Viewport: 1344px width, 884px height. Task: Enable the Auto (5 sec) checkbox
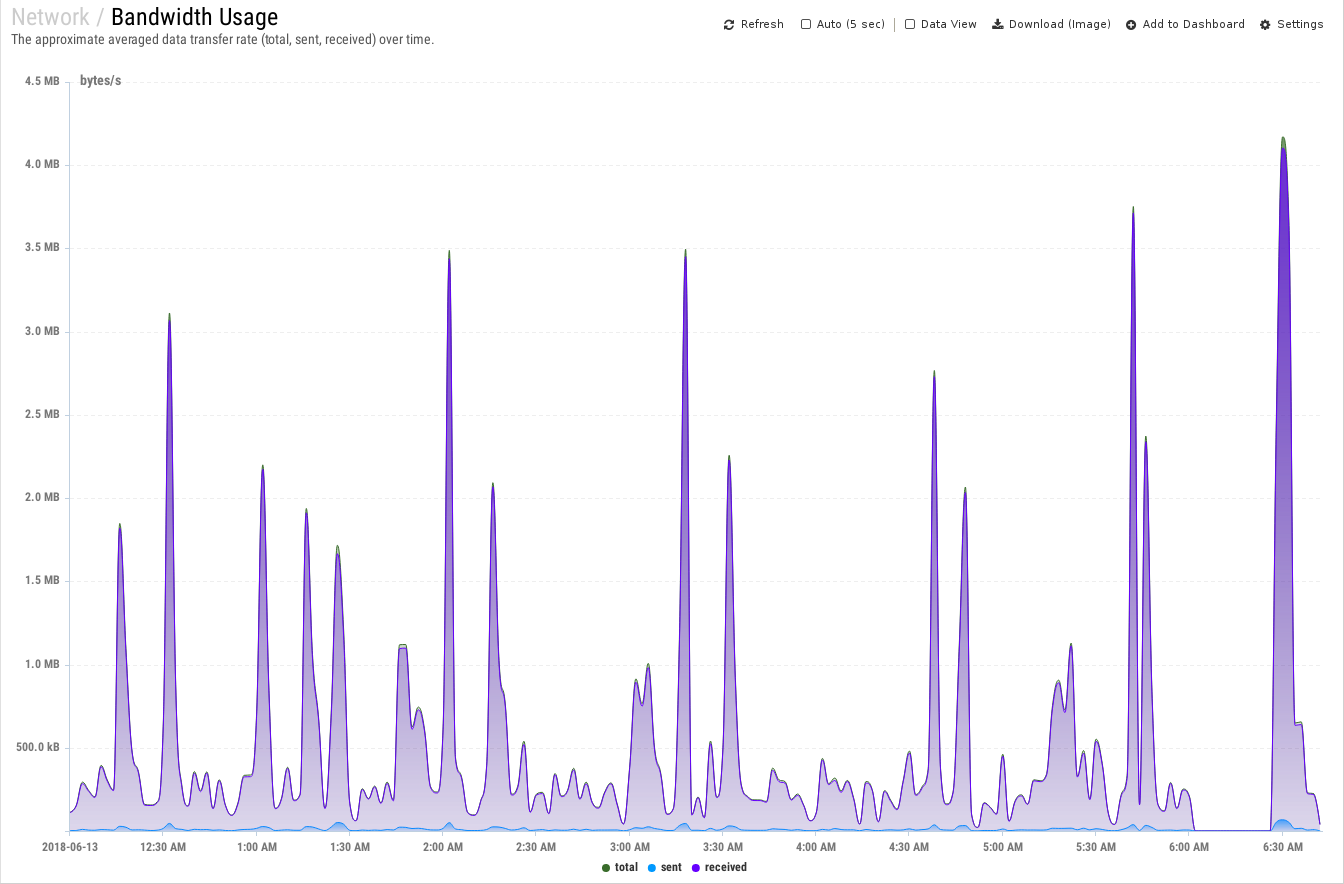806,24
